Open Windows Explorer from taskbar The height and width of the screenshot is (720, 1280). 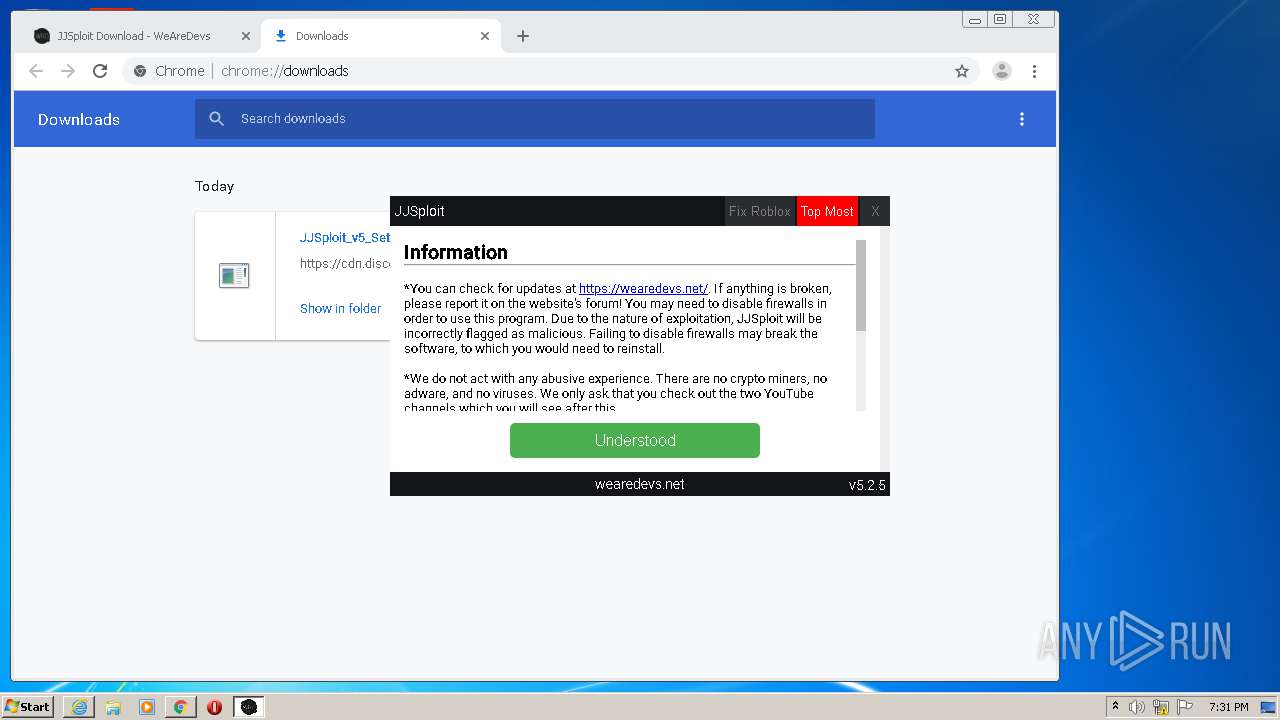click(113, 707)
